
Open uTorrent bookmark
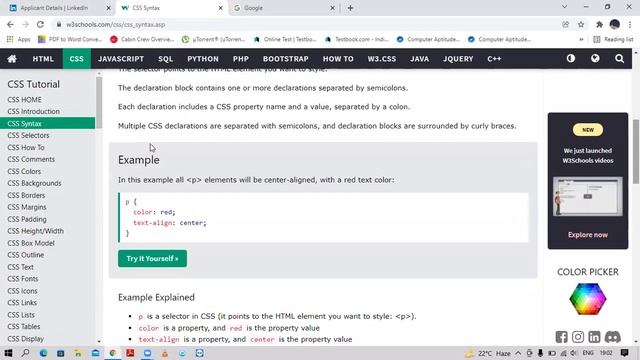[213, 39]
